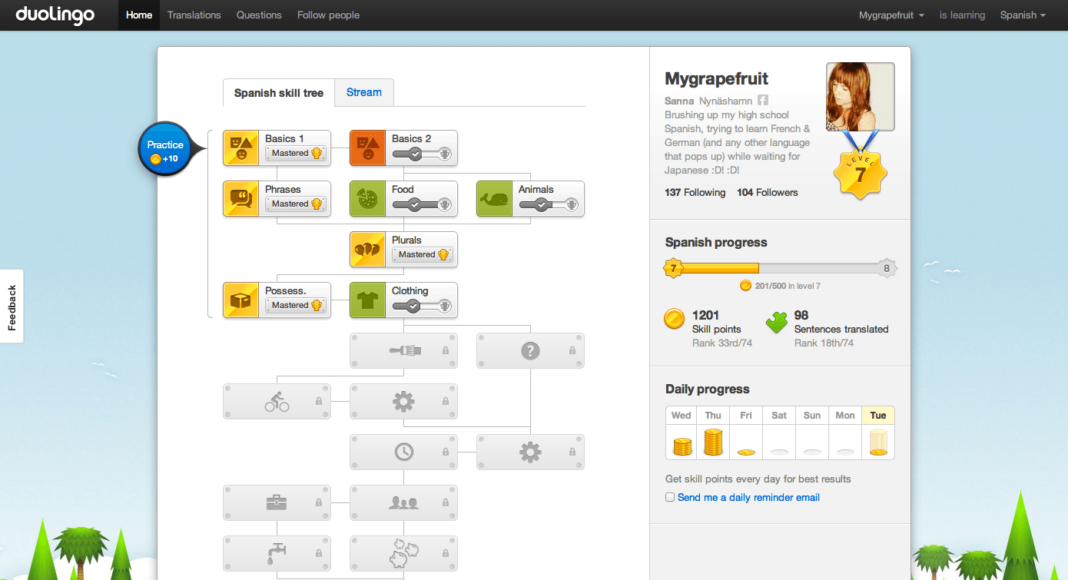Switch to the Stream tab
The height and width of the screenshot is (580, 1068).
click(364, 92)
